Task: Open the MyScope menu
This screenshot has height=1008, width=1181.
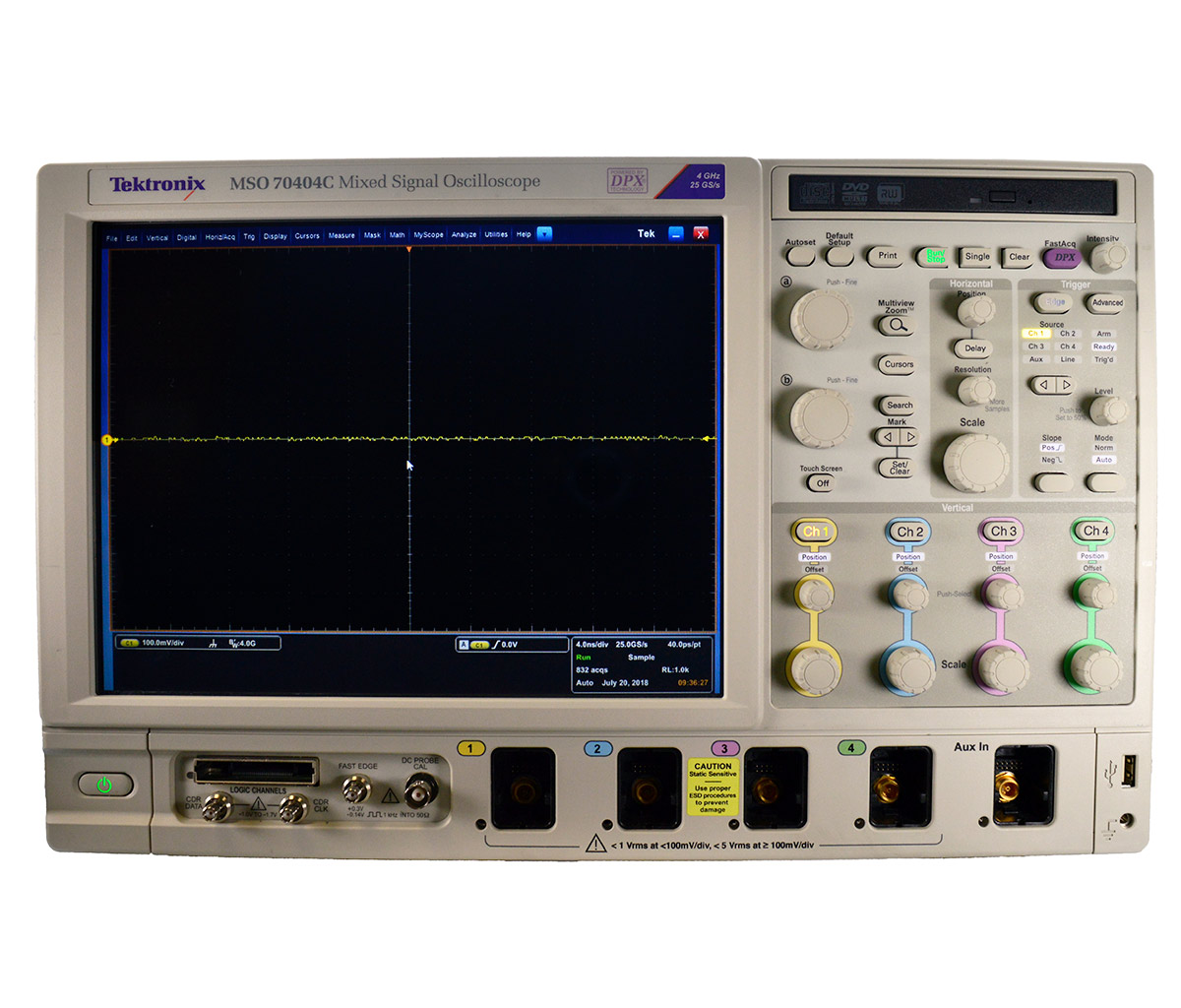Action: click(x=428, y=235)
